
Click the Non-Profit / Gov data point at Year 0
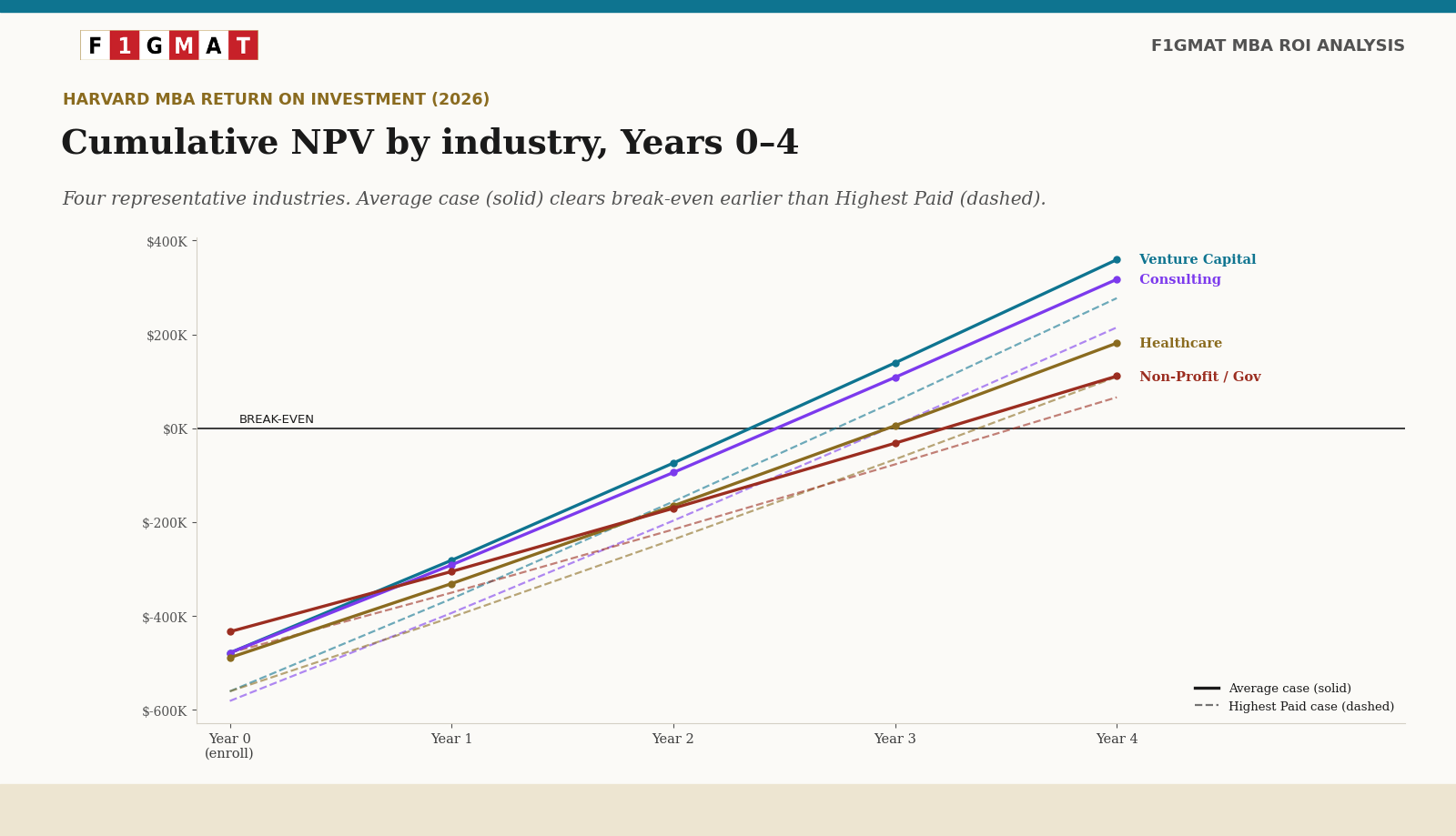click(230, 632)
